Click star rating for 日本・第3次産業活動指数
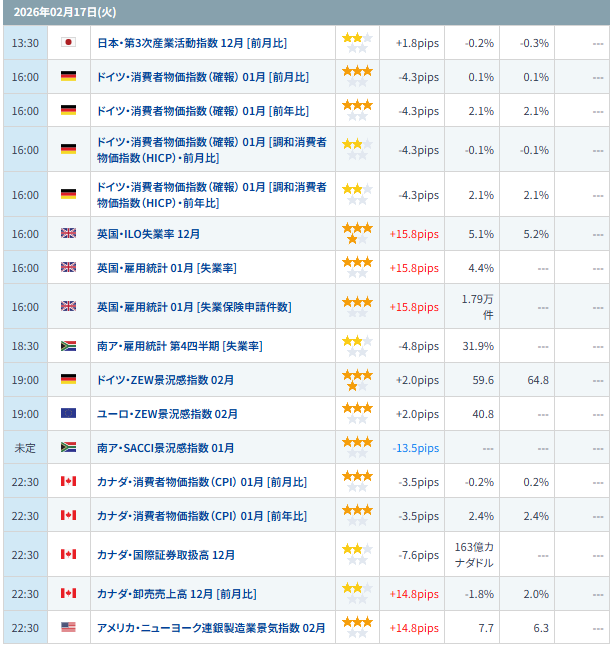 point(357,43)
